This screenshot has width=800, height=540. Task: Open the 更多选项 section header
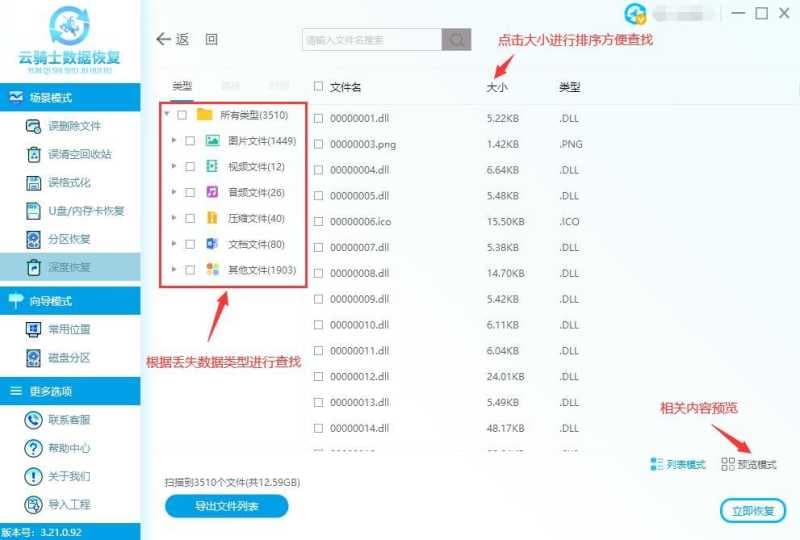pyautogui.click(x=70, y=391)
